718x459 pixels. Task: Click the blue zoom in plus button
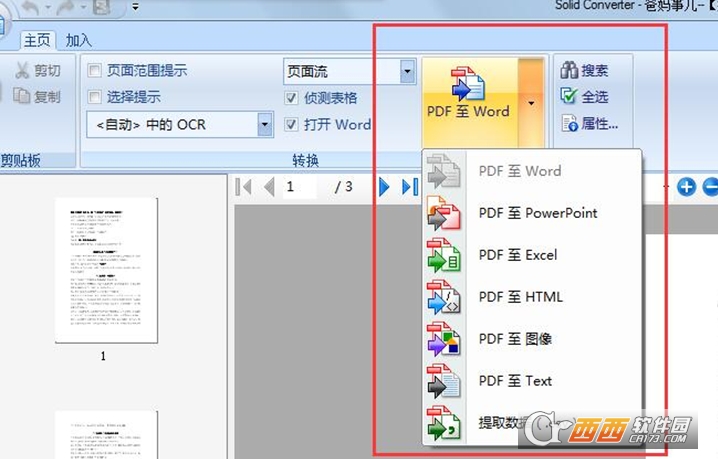coord(686,187)
